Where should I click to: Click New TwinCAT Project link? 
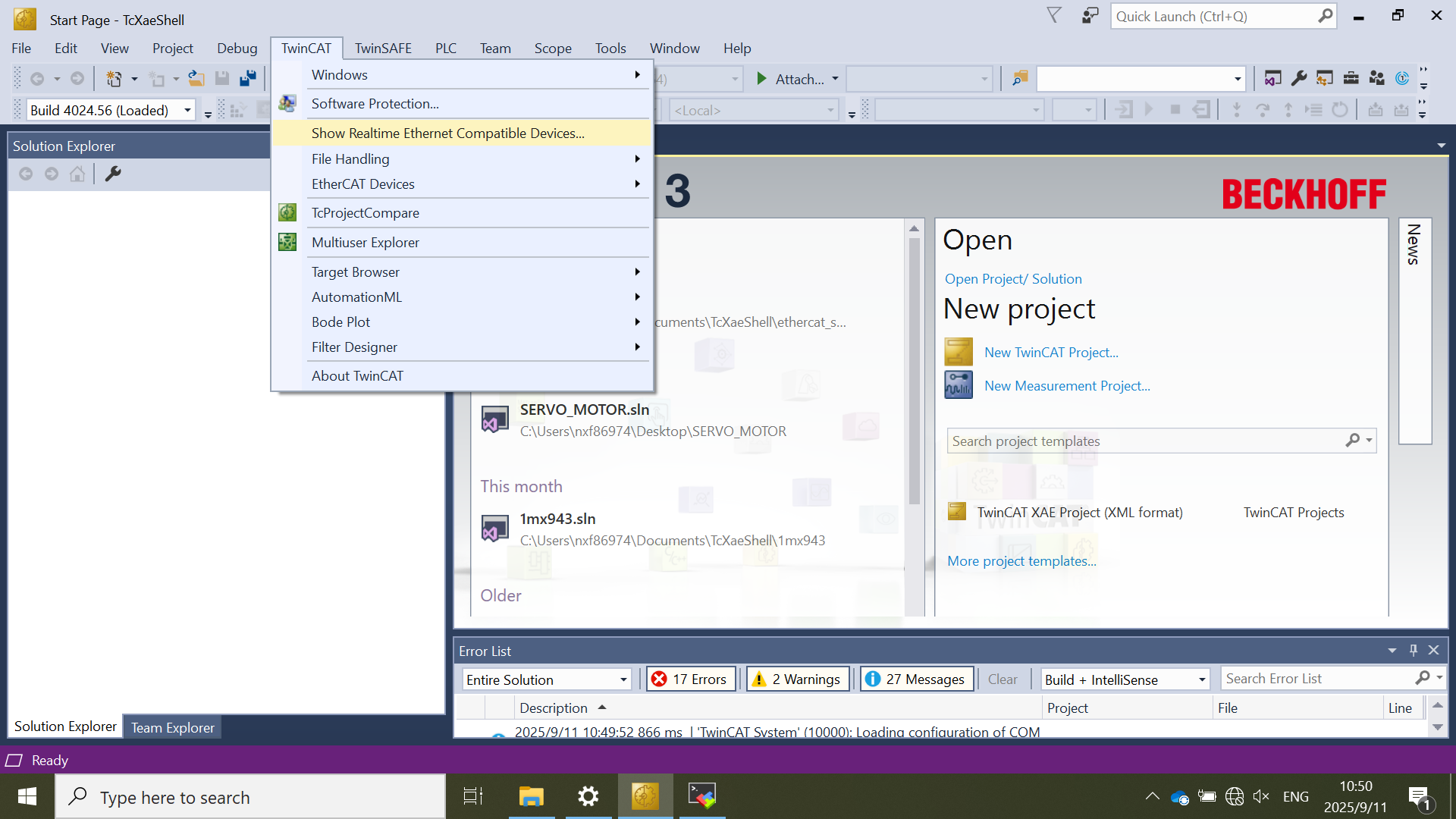tap(1051, 353)
